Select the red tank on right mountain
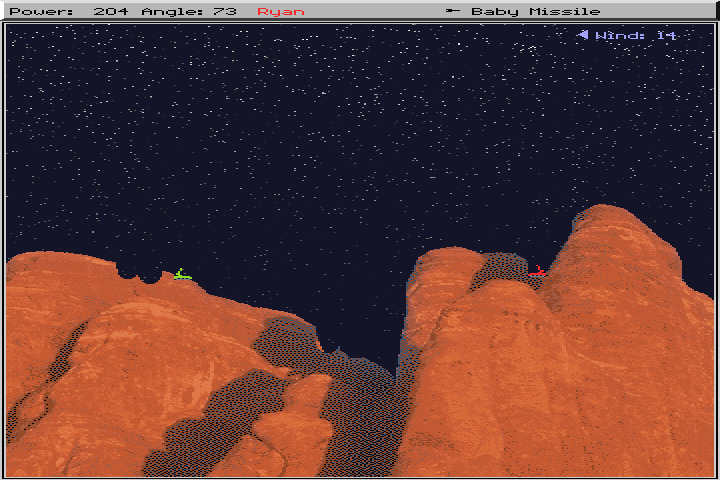The height and width of the screenshot is (480, 720). click(538, 271)
